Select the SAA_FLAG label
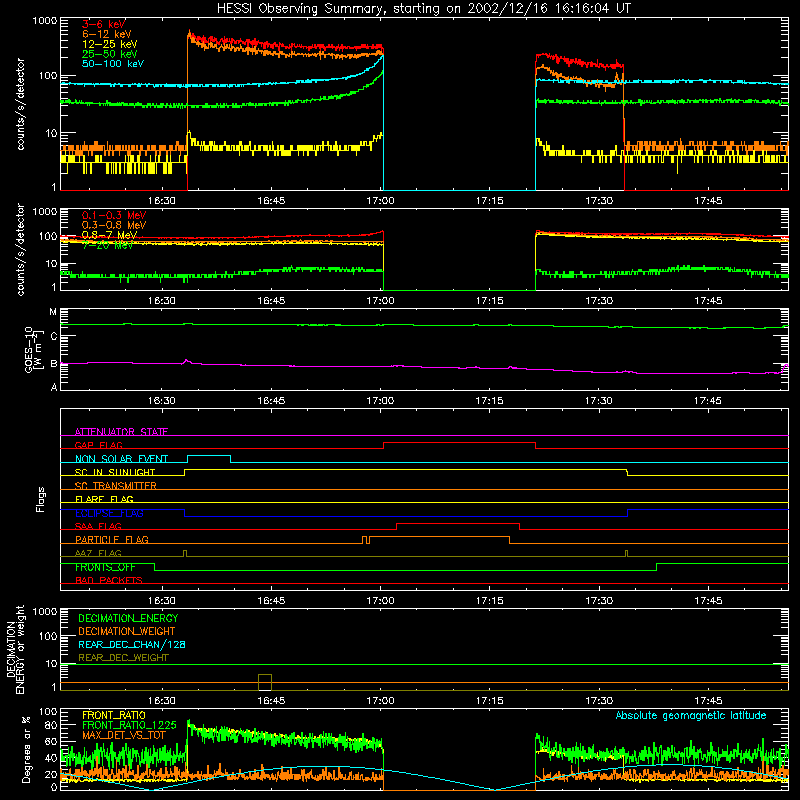The image size is (800, 800). (x=98, y=526)
